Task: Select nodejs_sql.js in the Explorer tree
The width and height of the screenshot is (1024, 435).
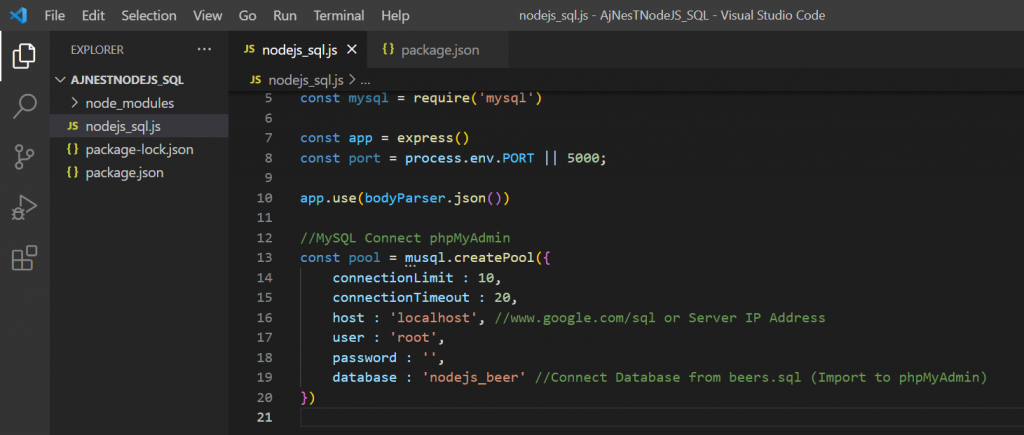Action: 123,126
